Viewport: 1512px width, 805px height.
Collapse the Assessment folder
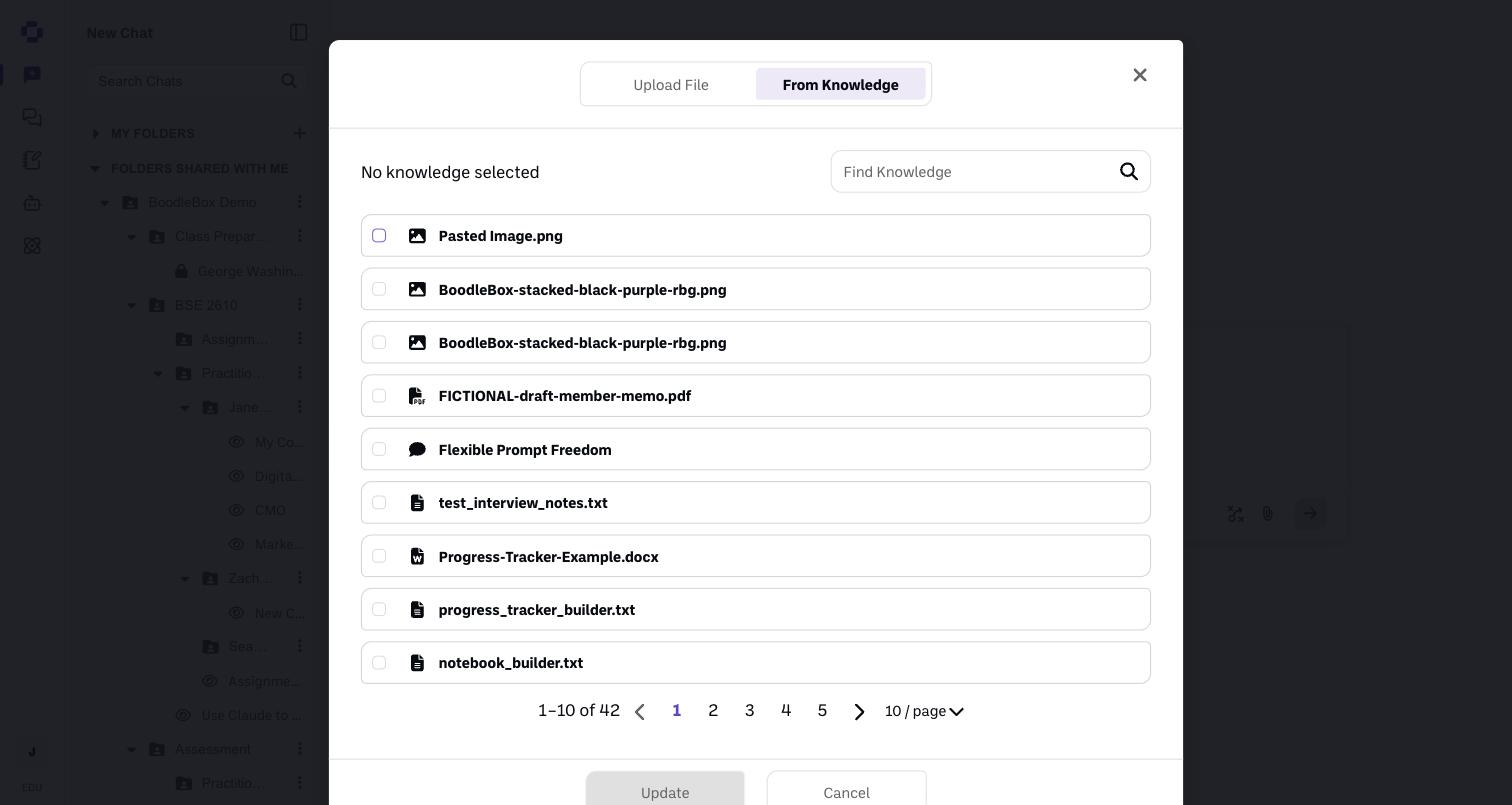(x=132, y=749)
